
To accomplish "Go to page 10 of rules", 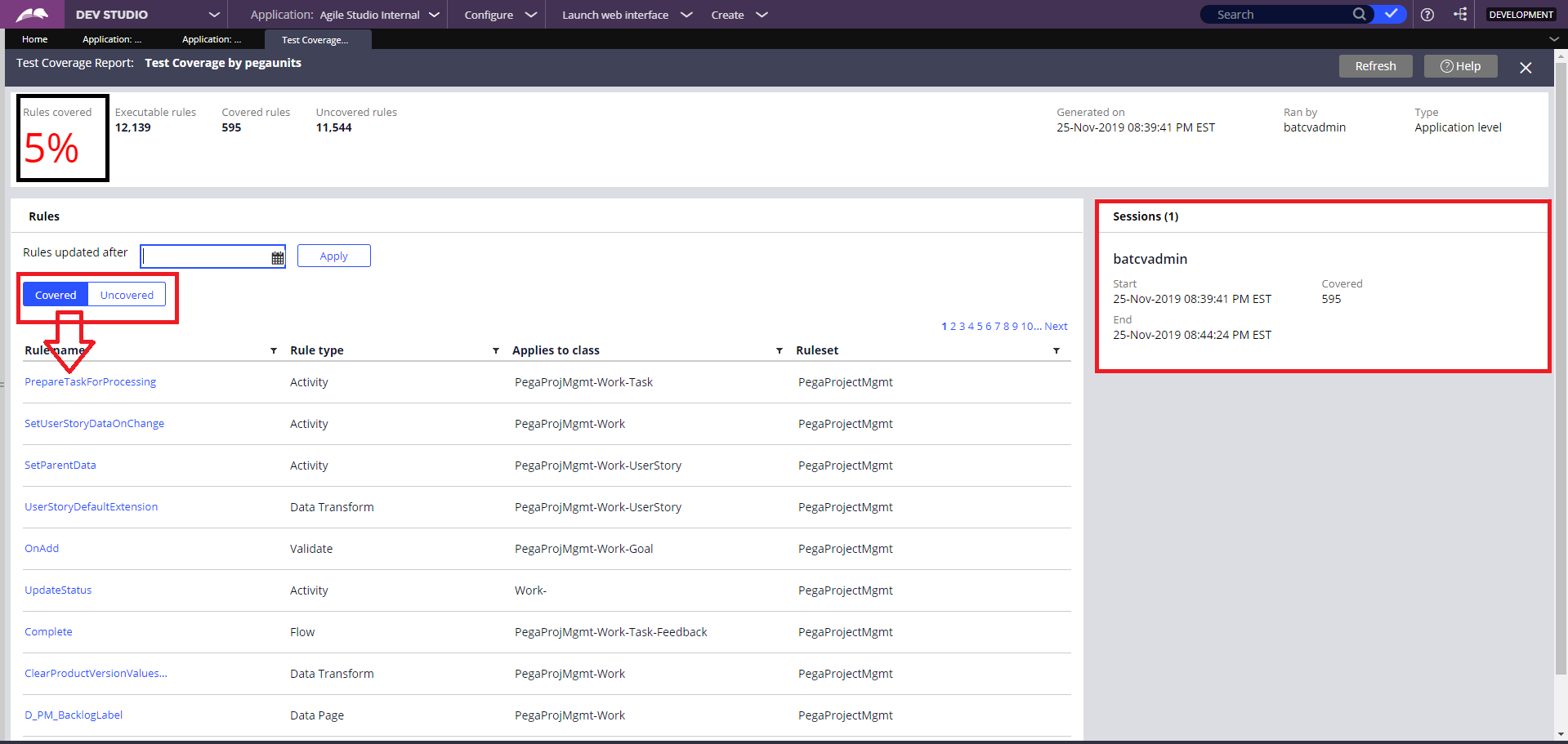I will [x=1027, y=326].
